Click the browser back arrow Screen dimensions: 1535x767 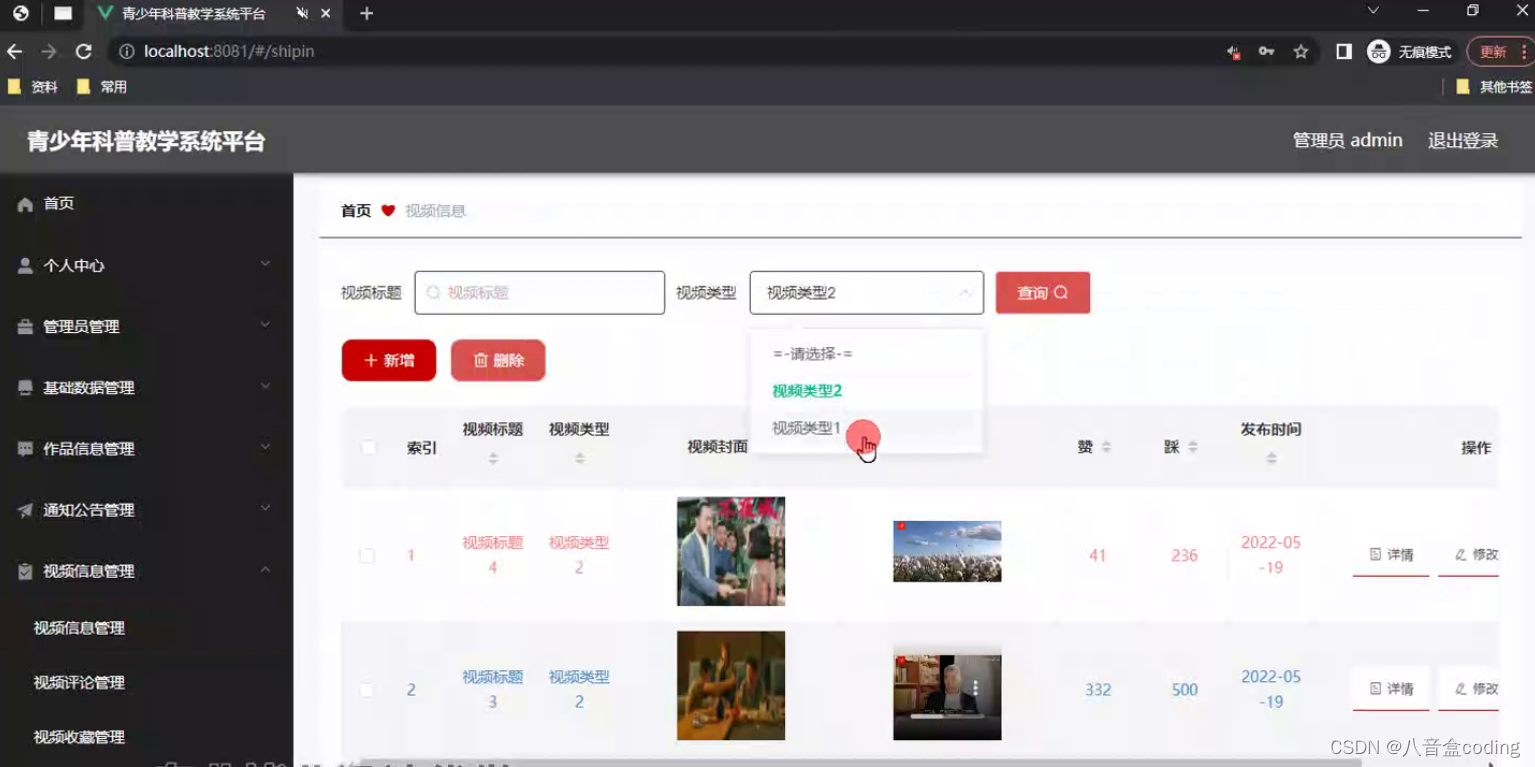(x=14, y=51)
